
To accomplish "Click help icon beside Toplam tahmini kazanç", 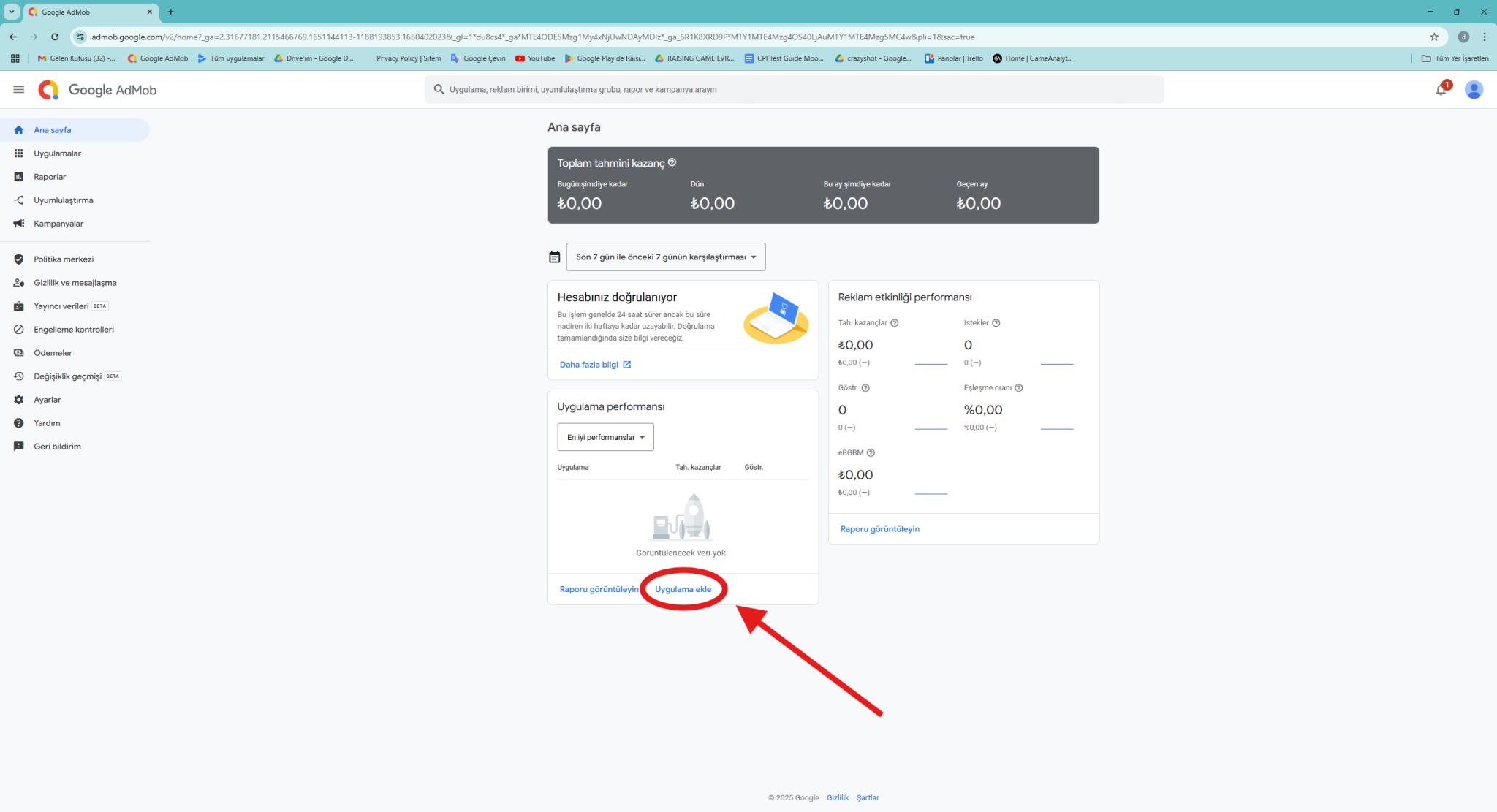I will 672,162.
